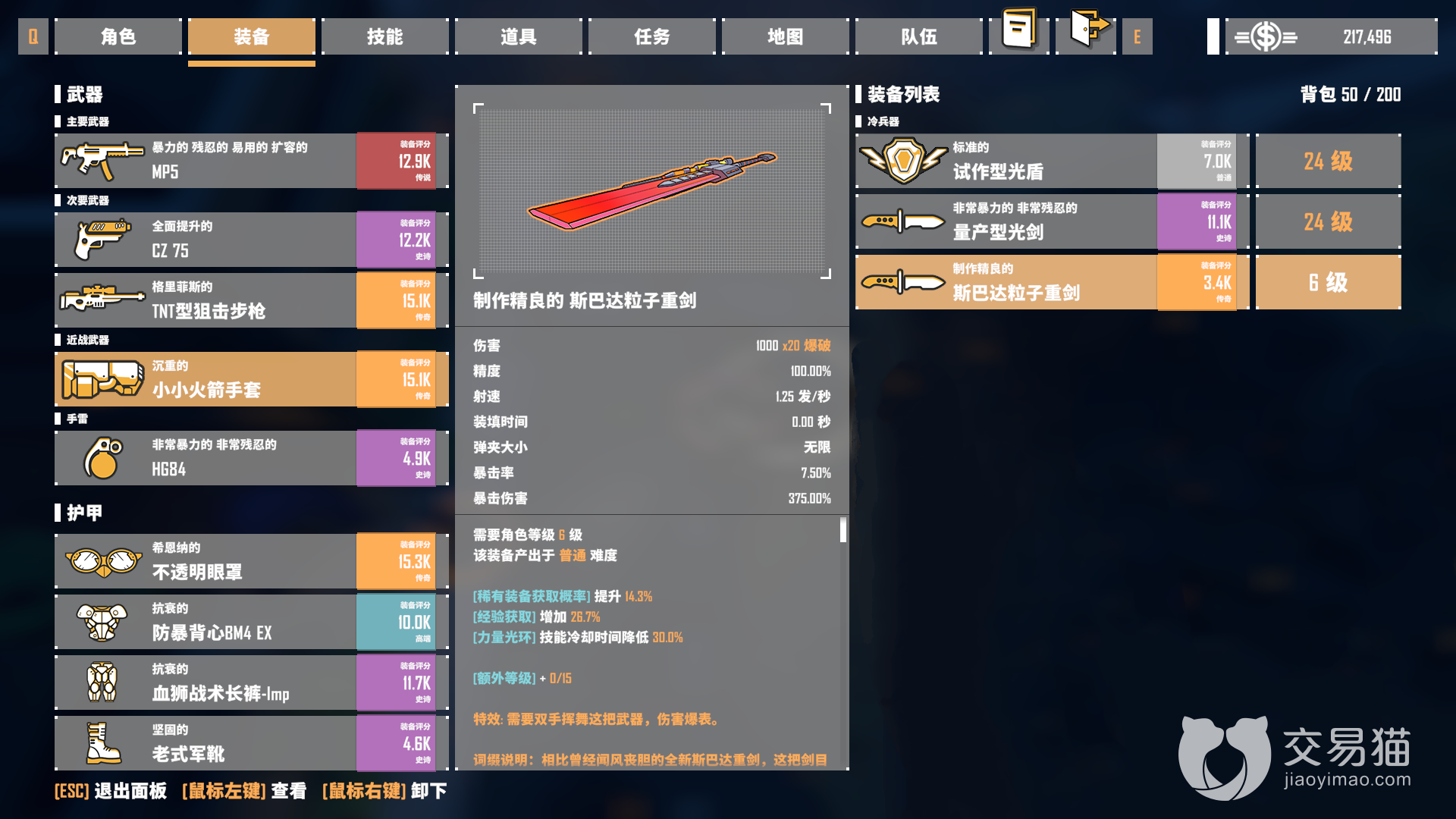Click the exit door icon
This screenshot has width=1456, height=819.
click(1087, 29)
